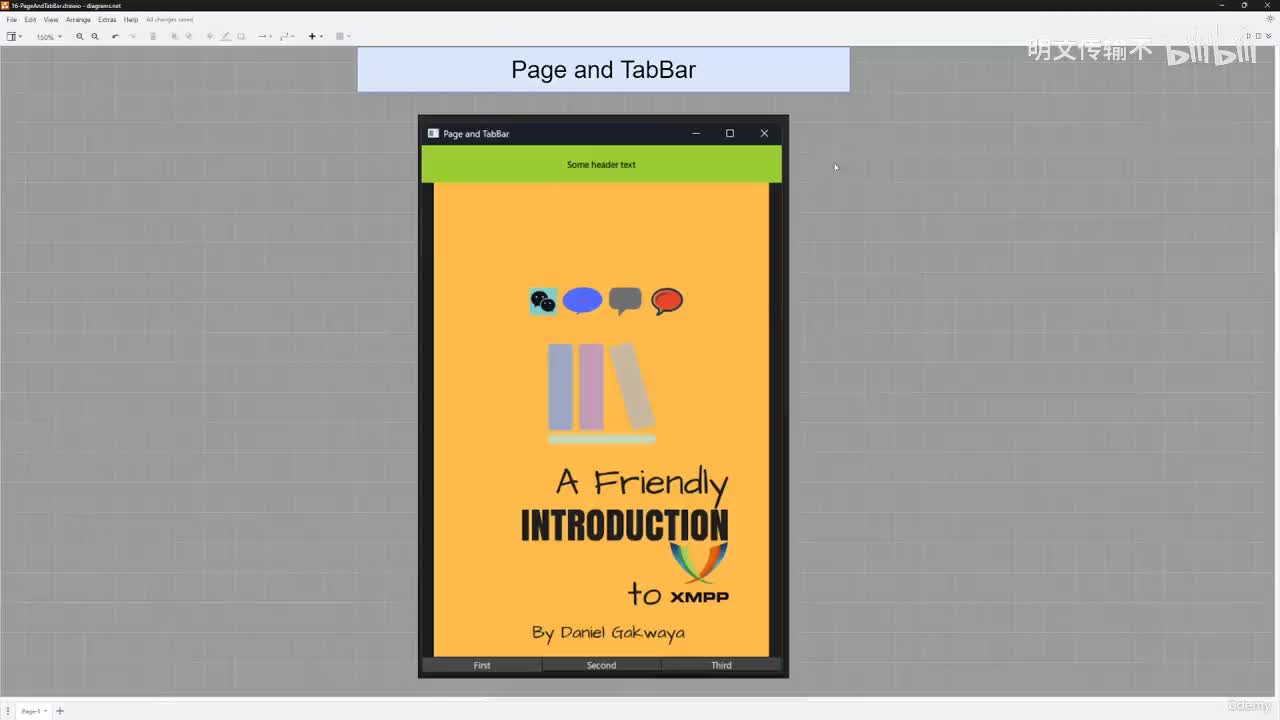Click the blue speech bubble icon

582,301
